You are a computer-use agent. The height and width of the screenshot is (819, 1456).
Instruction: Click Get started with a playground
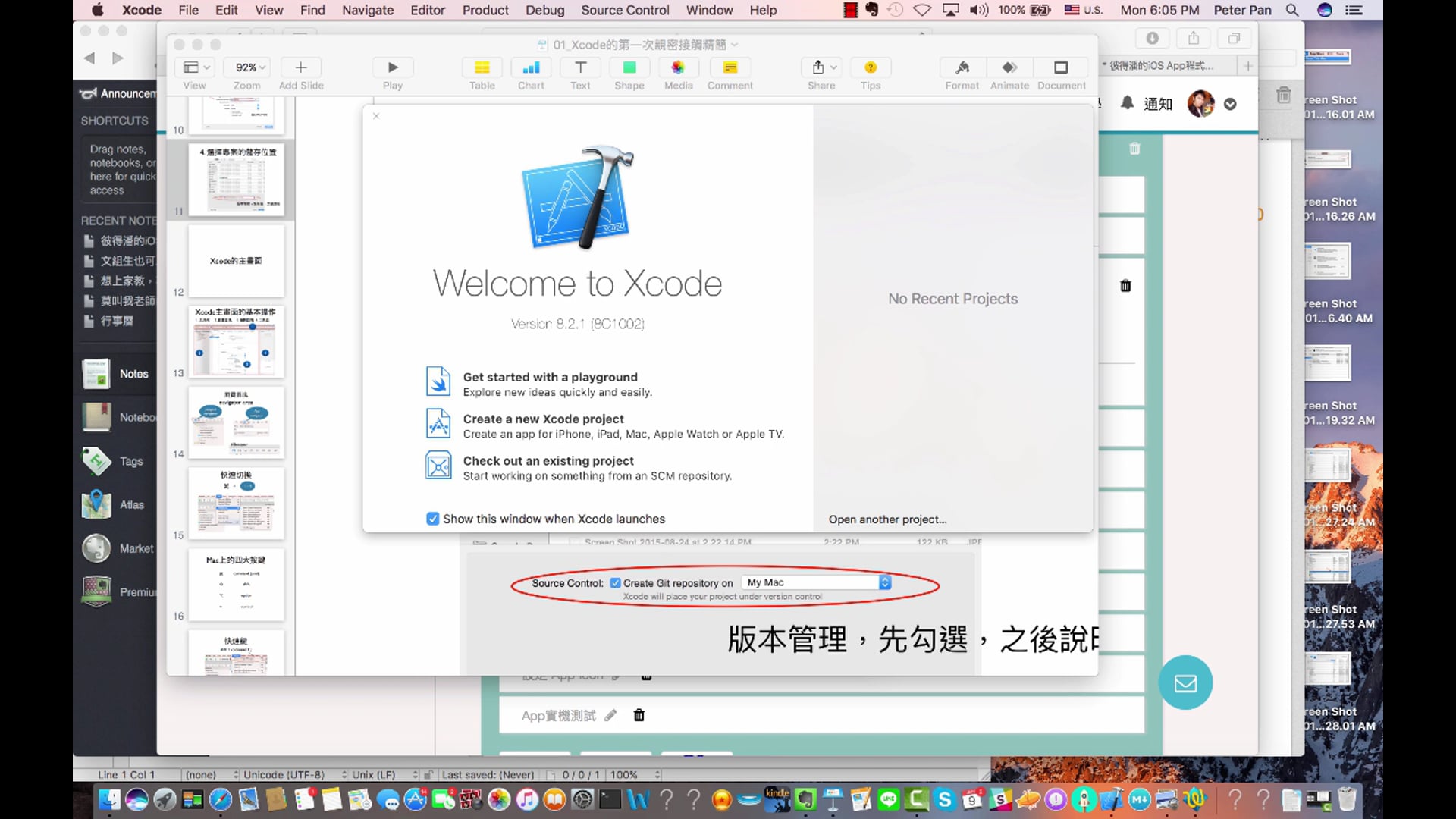[x=550, y=377]
